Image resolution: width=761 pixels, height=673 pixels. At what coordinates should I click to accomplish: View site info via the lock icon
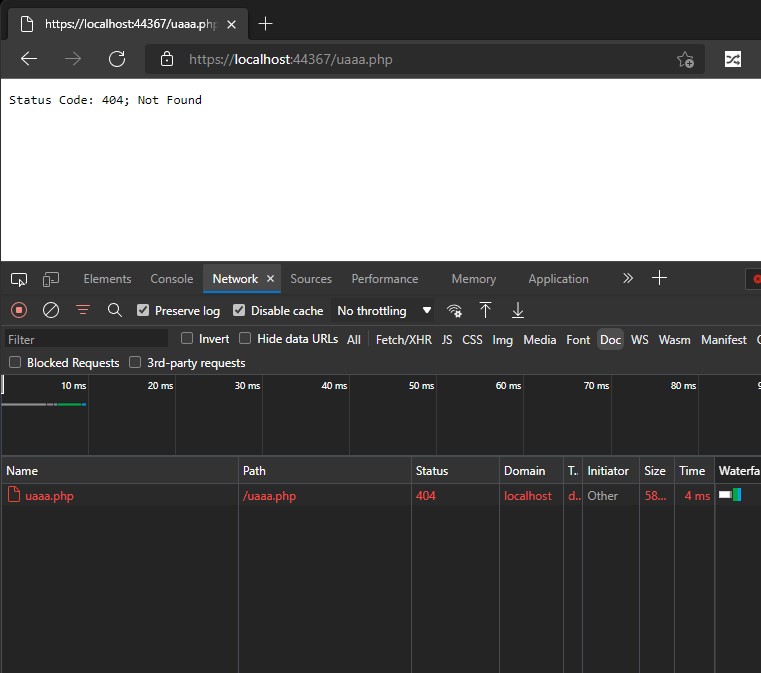coord(167,59)
